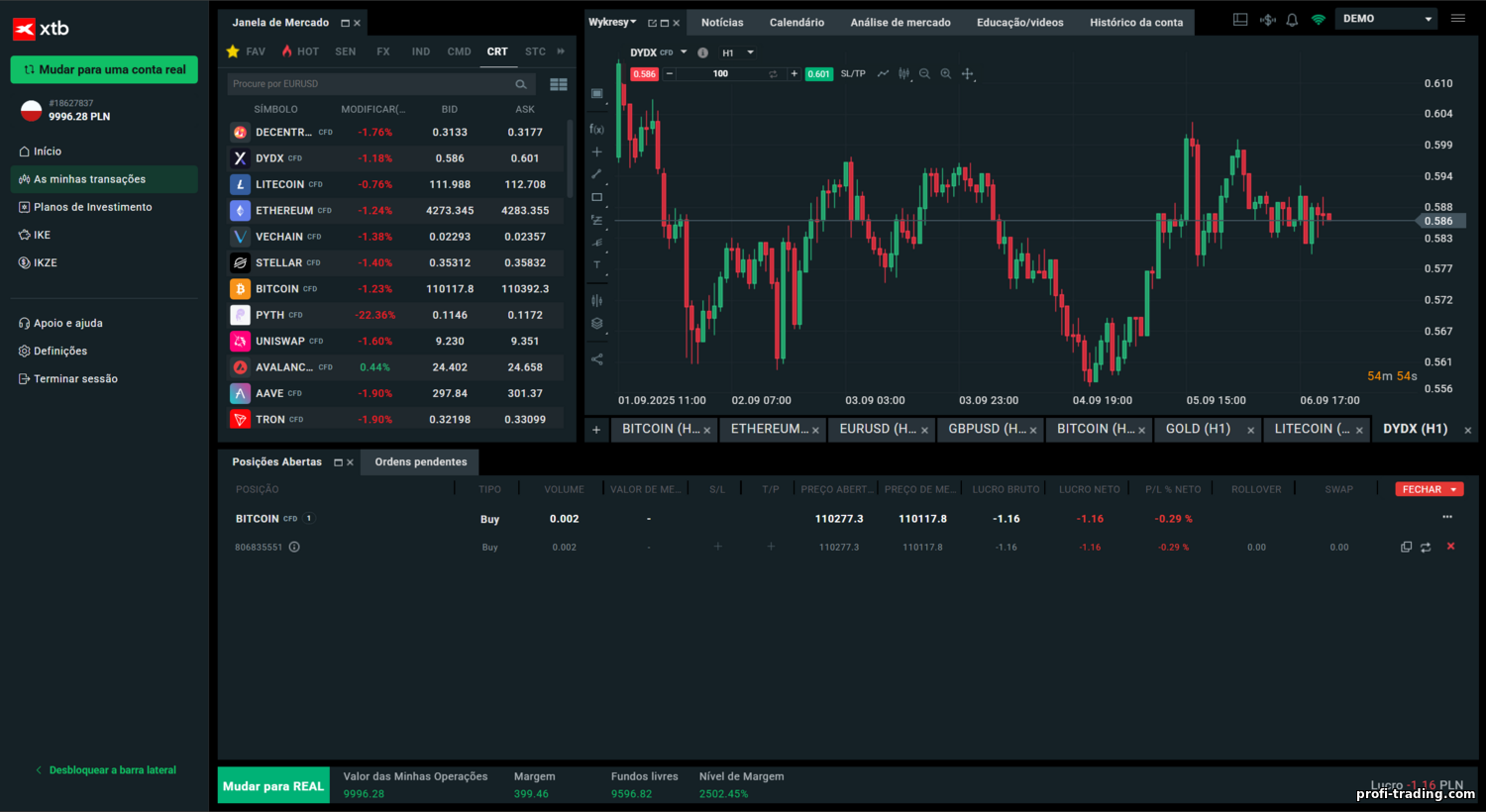This screenshot has width=1486, height=812.
Task: Click the share chart icon
Action: 596,359
